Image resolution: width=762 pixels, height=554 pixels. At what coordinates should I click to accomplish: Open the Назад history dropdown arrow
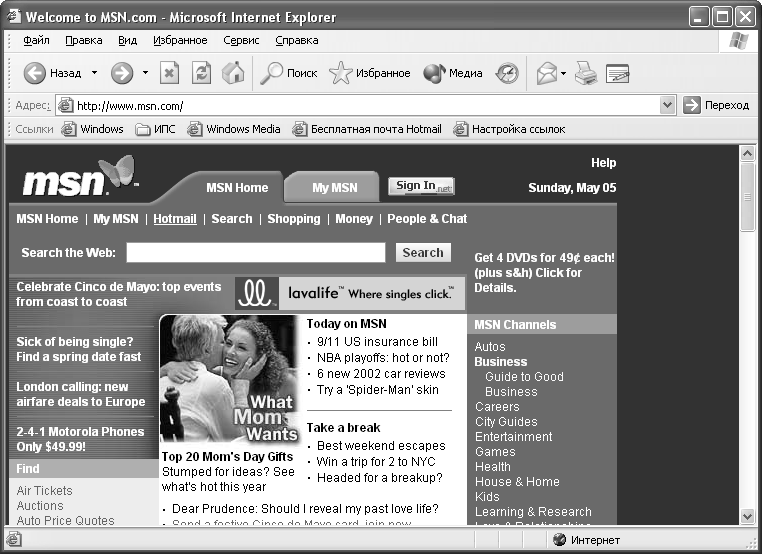pos(94,73)
